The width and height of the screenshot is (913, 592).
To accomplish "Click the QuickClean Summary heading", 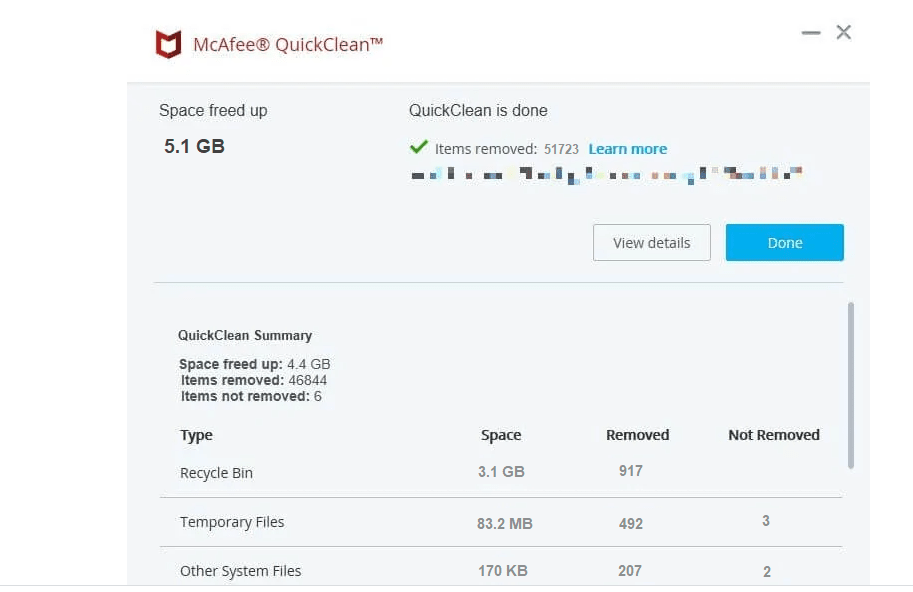I will pos(245,336).
